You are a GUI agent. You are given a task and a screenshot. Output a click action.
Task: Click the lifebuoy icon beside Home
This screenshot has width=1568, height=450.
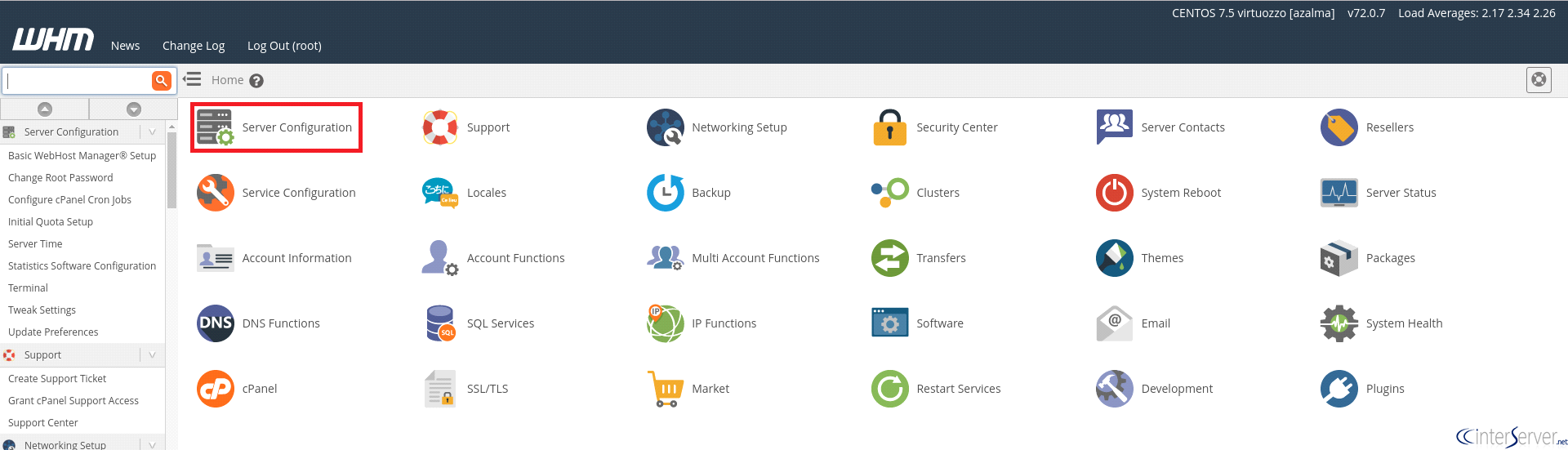(1539, 80)
